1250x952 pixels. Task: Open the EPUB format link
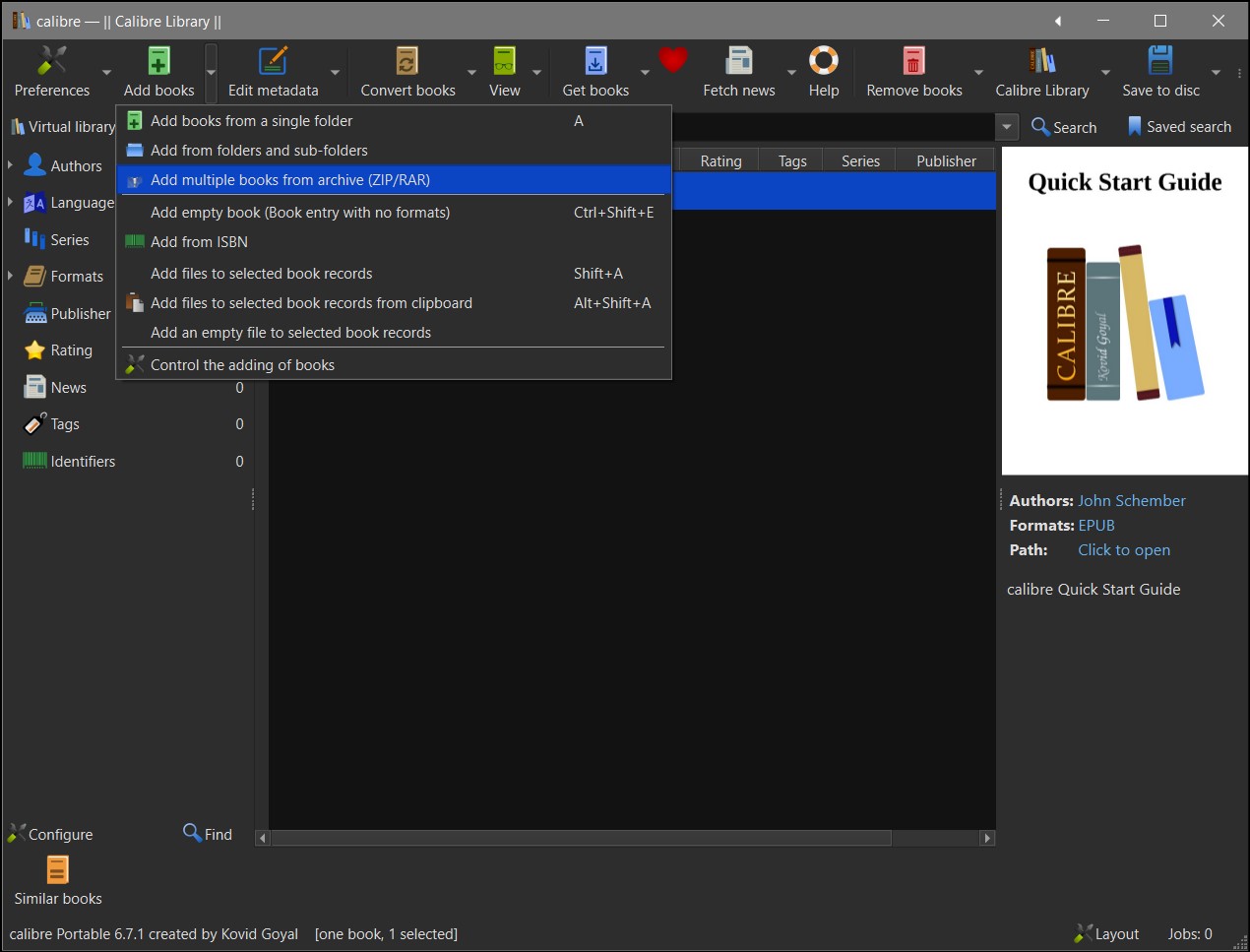1096,525
